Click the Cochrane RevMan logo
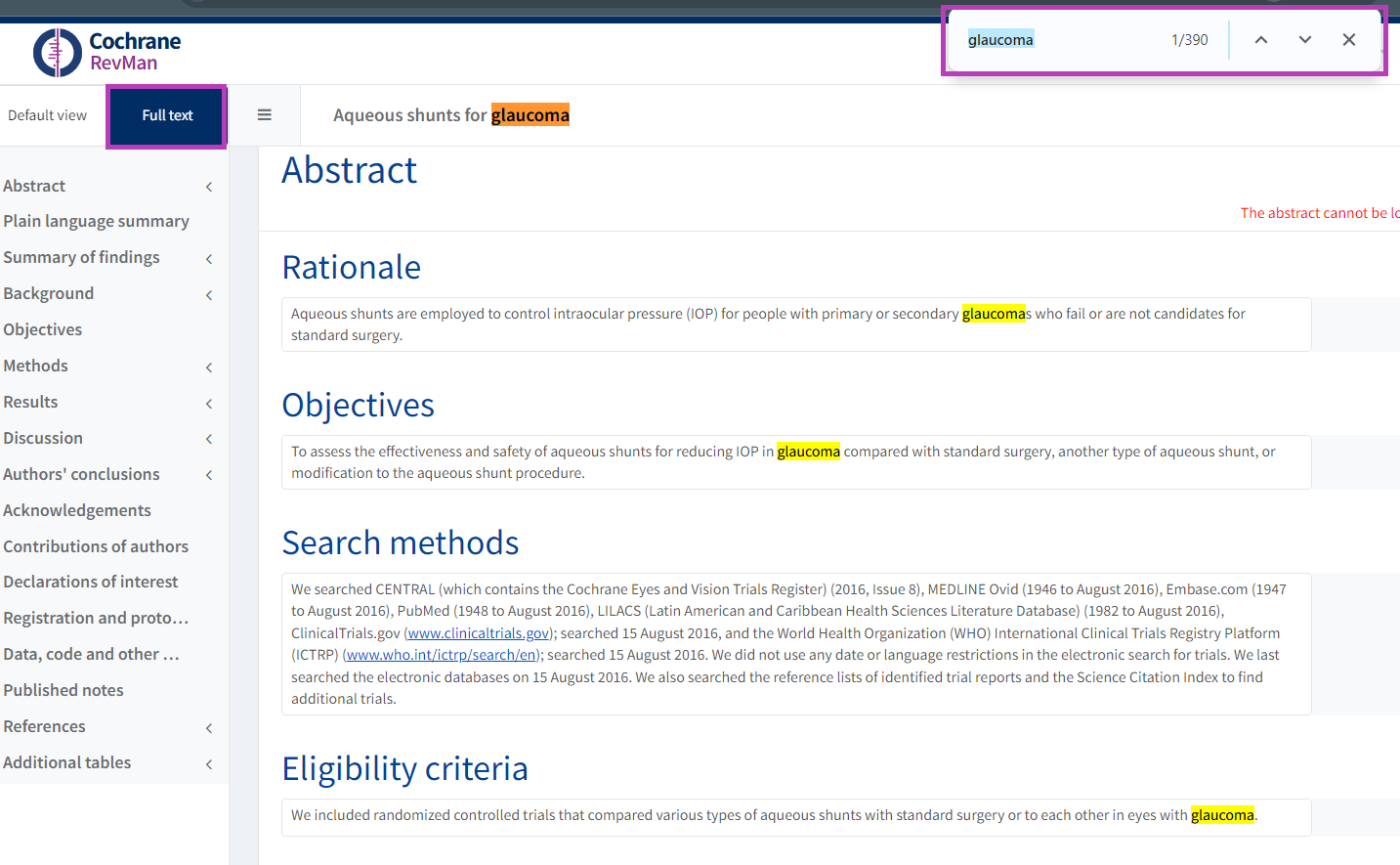1400x865 pixels. (106, 52)
